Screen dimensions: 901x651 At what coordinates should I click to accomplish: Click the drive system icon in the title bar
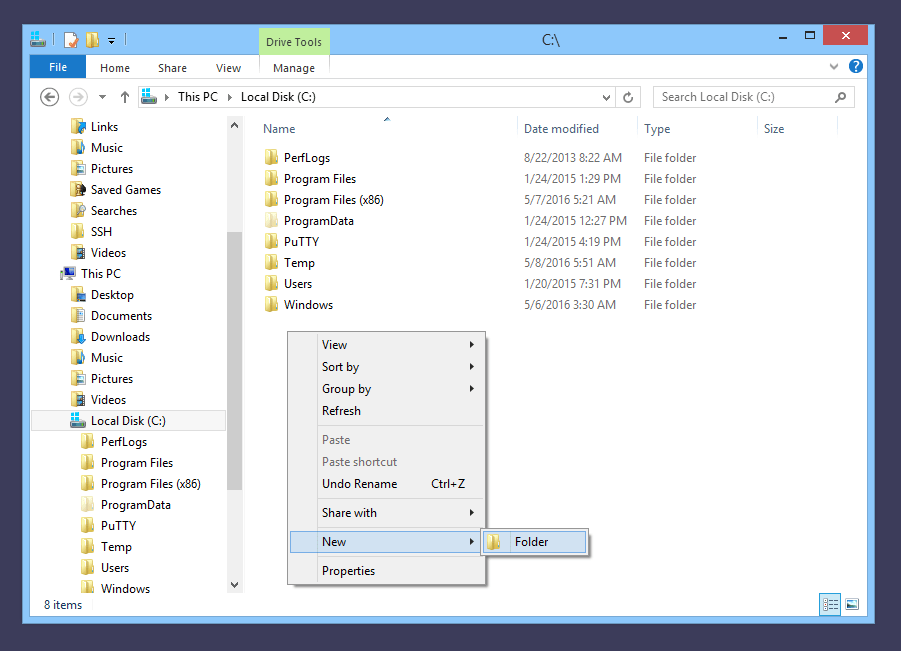38,39
